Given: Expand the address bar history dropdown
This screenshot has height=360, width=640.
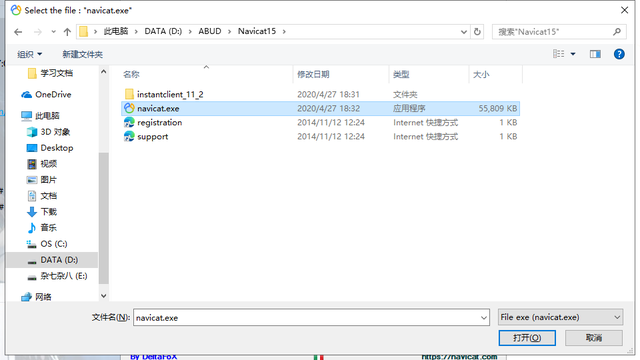Looking at the screenshot, I should [464, 31].
